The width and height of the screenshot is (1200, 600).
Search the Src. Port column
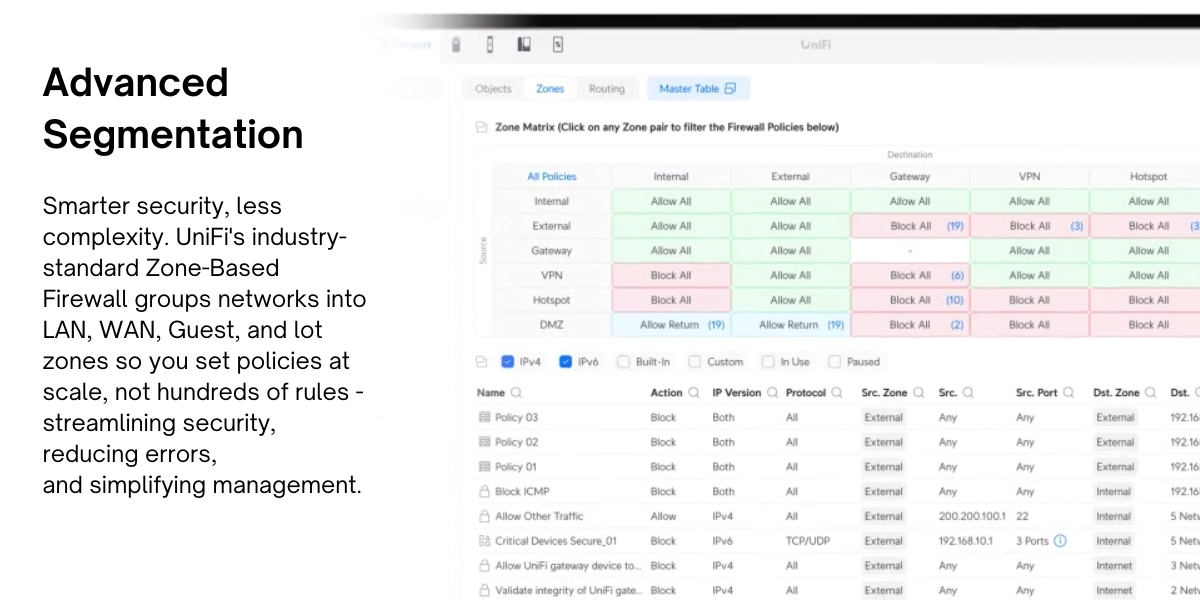tap(1069, 393)
